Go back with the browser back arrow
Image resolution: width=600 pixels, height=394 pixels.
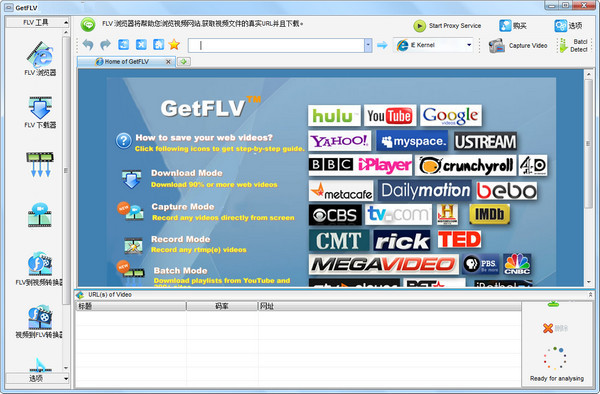(x=88, y=45)
